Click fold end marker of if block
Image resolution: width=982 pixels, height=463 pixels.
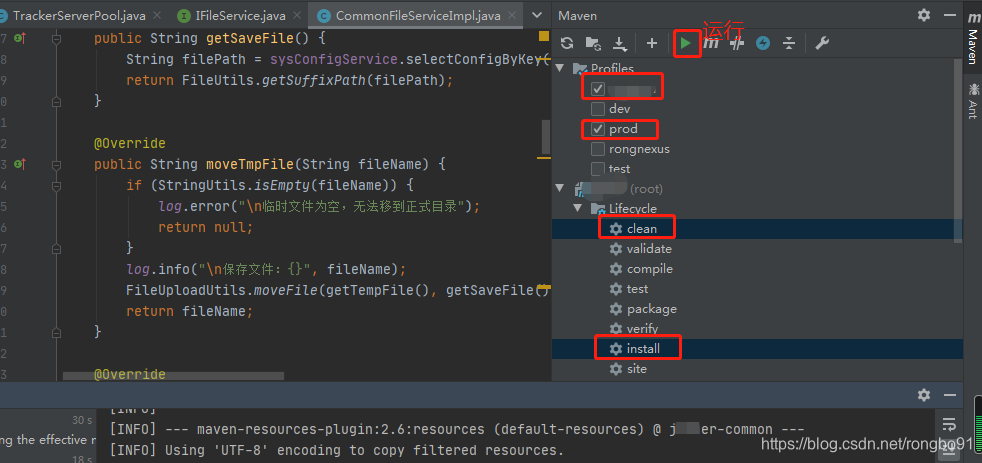coord(56,248)
